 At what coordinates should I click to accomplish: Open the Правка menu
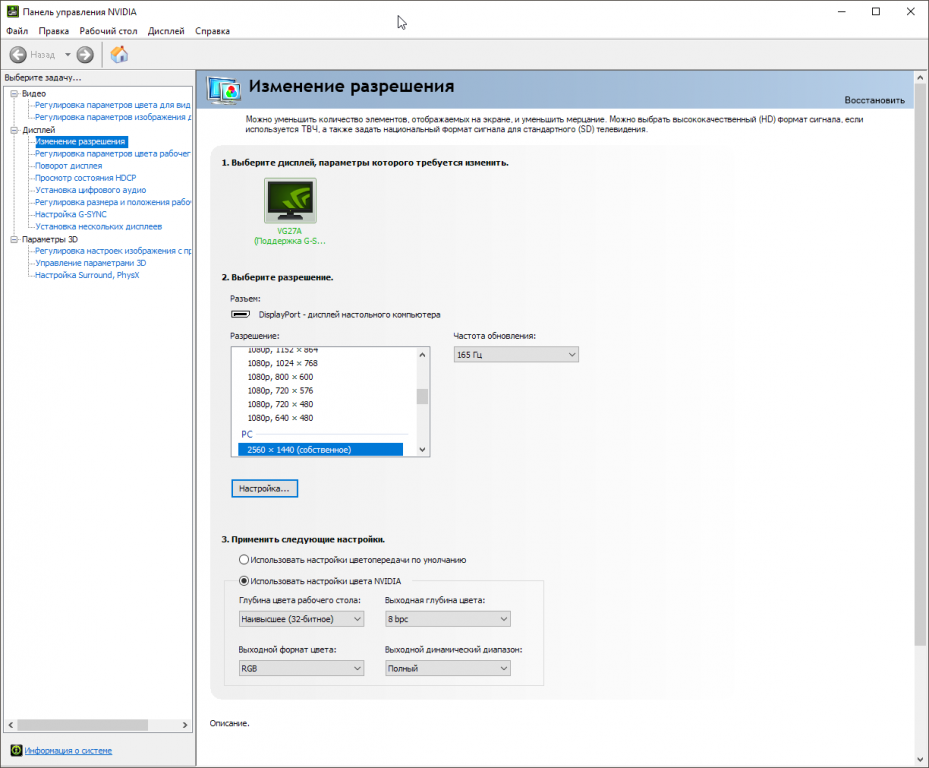point(53,31)
